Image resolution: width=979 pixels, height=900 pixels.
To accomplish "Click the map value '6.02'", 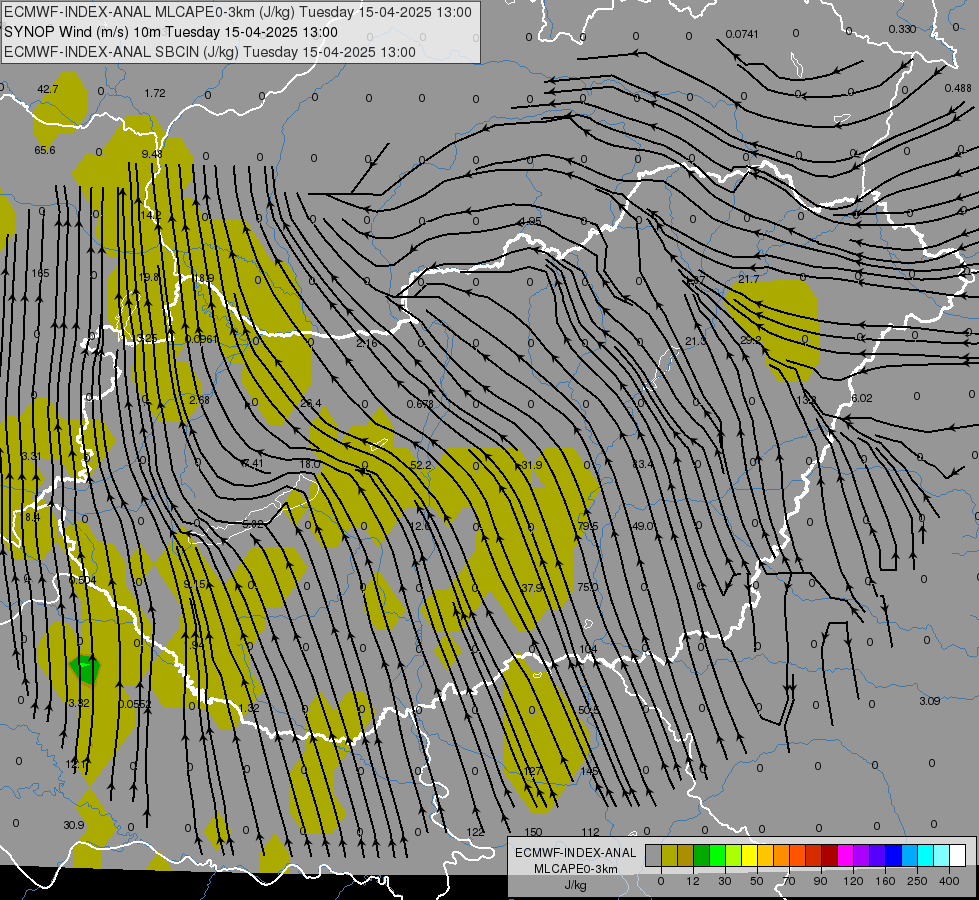I will [x=862, y=398].
